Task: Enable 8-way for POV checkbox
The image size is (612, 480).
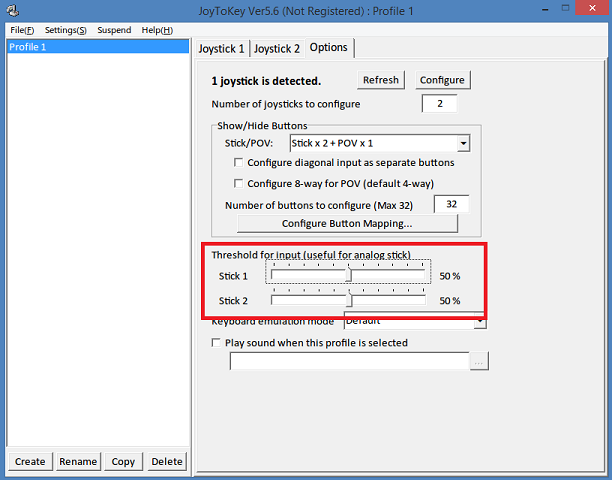Action: point(238,183)
